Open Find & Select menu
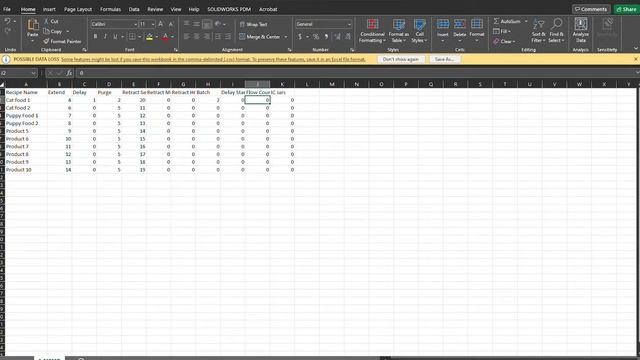Image resolution: width=640 pixels, height=360 pixels. click(x=556, y=31)
